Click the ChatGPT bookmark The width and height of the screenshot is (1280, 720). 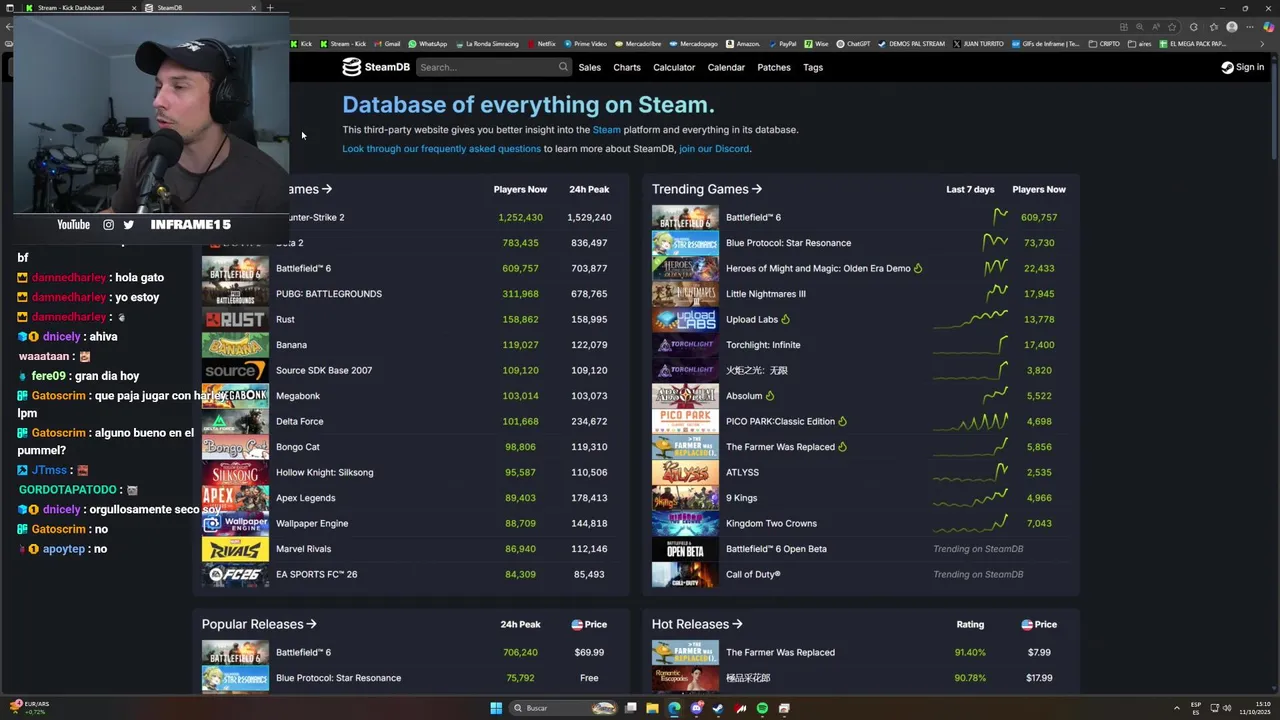click(x=853, y=44)
